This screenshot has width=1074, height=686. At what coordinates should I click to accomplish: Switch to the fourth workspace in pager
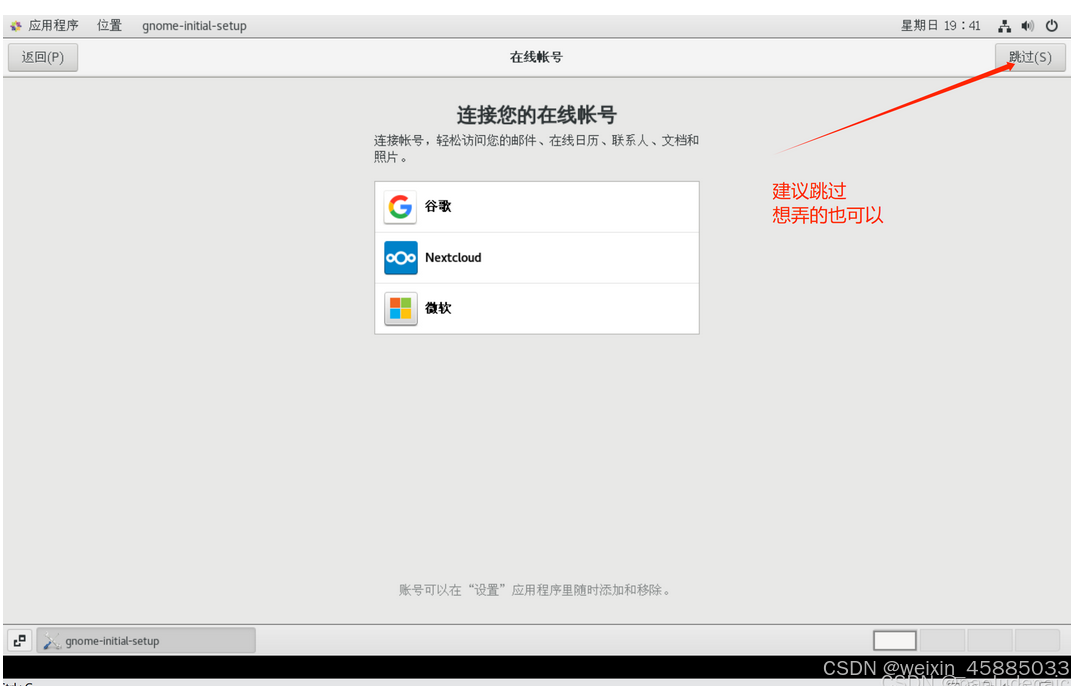click(x=1036, y=641)
